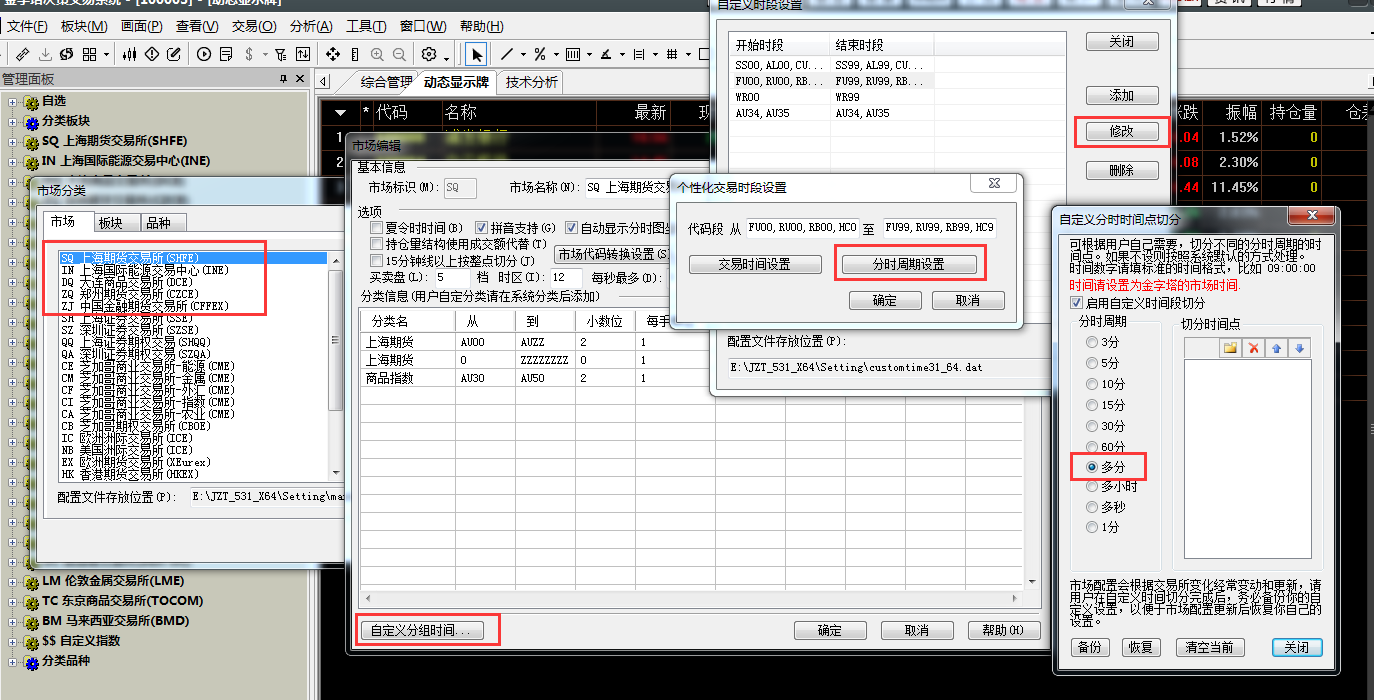
Task: Click the left tab scroll arrow beside 综合管理
Action: [323, 82]
